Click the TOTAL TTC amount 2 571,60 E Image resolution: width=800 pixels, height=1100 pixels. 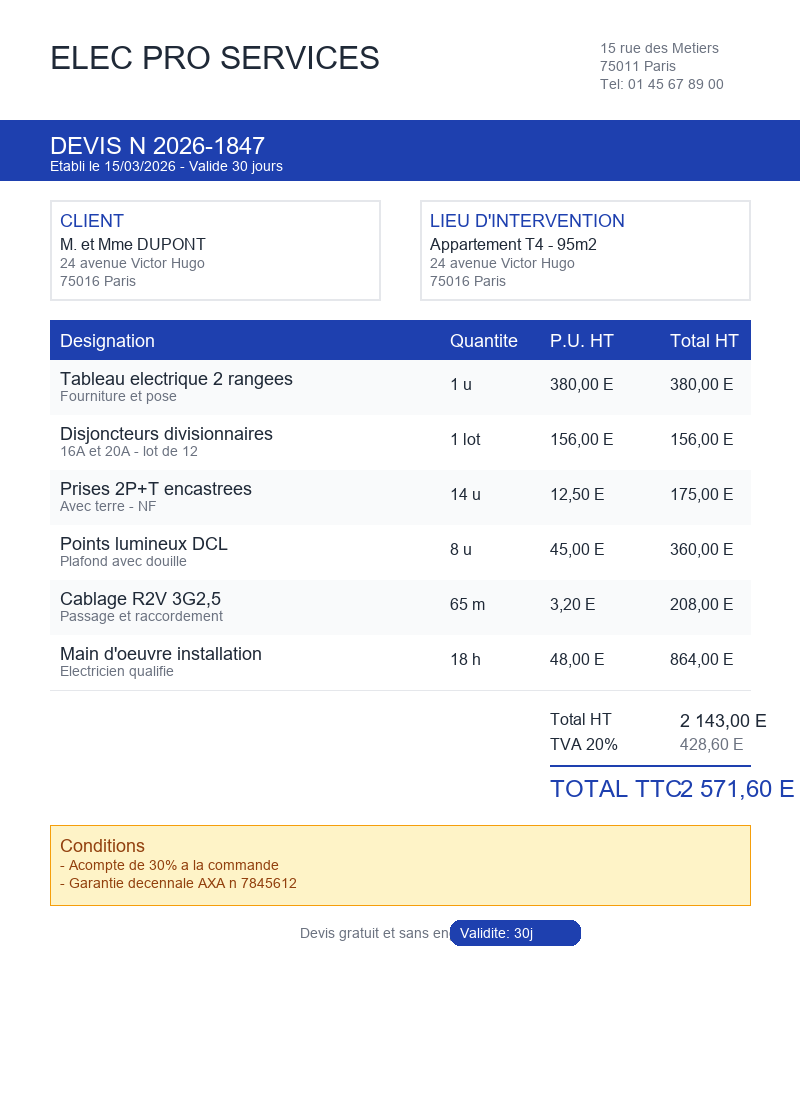737,789
